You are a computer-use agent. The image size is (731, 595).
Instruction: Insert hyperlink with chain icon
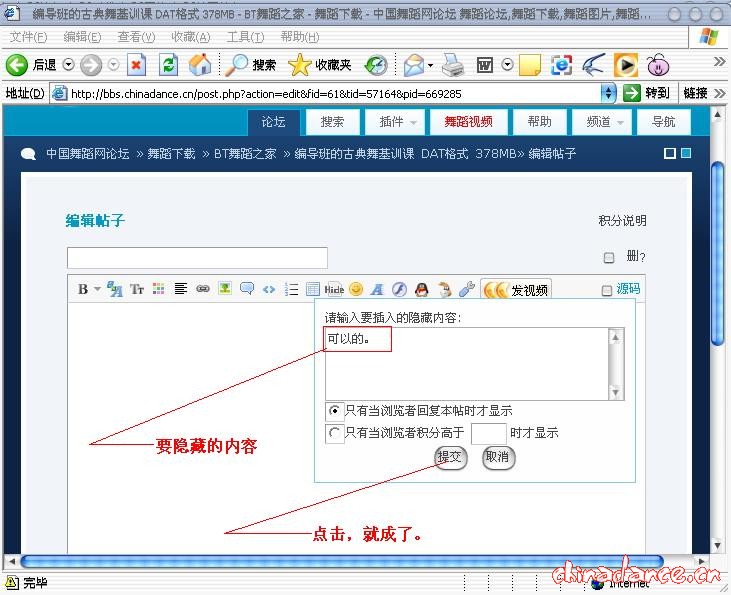[x=203, y=289]
